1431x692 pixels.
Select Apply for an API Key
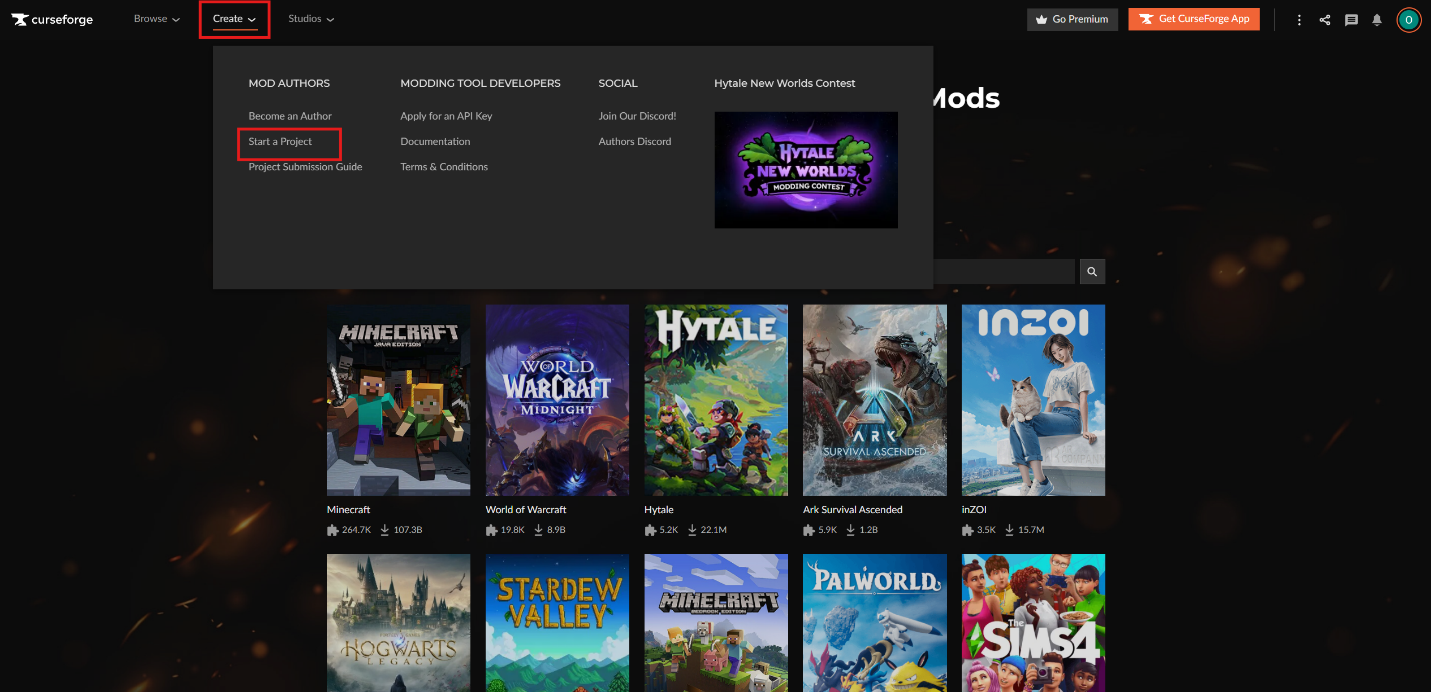coord(446,116)
